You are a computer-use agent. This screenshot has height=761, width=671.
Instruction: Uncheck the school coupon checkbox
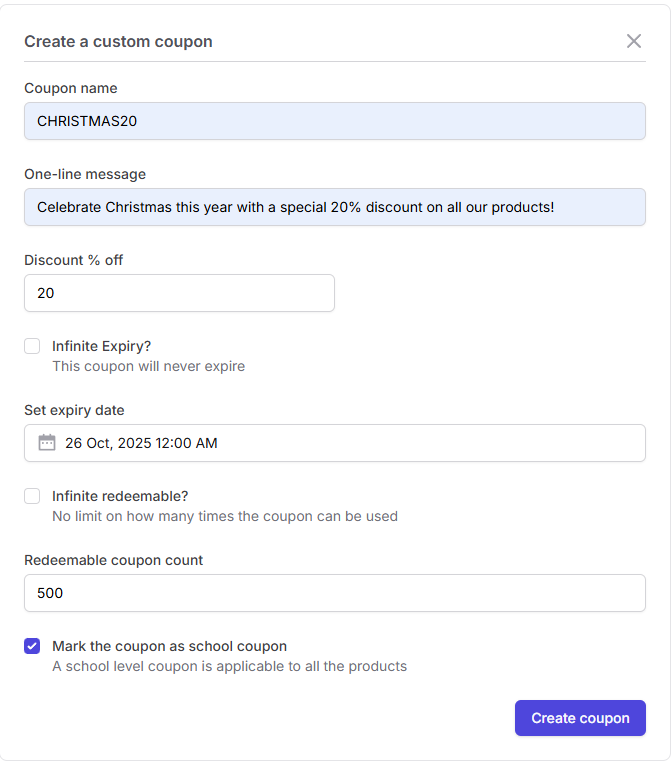tap(32, 646)
